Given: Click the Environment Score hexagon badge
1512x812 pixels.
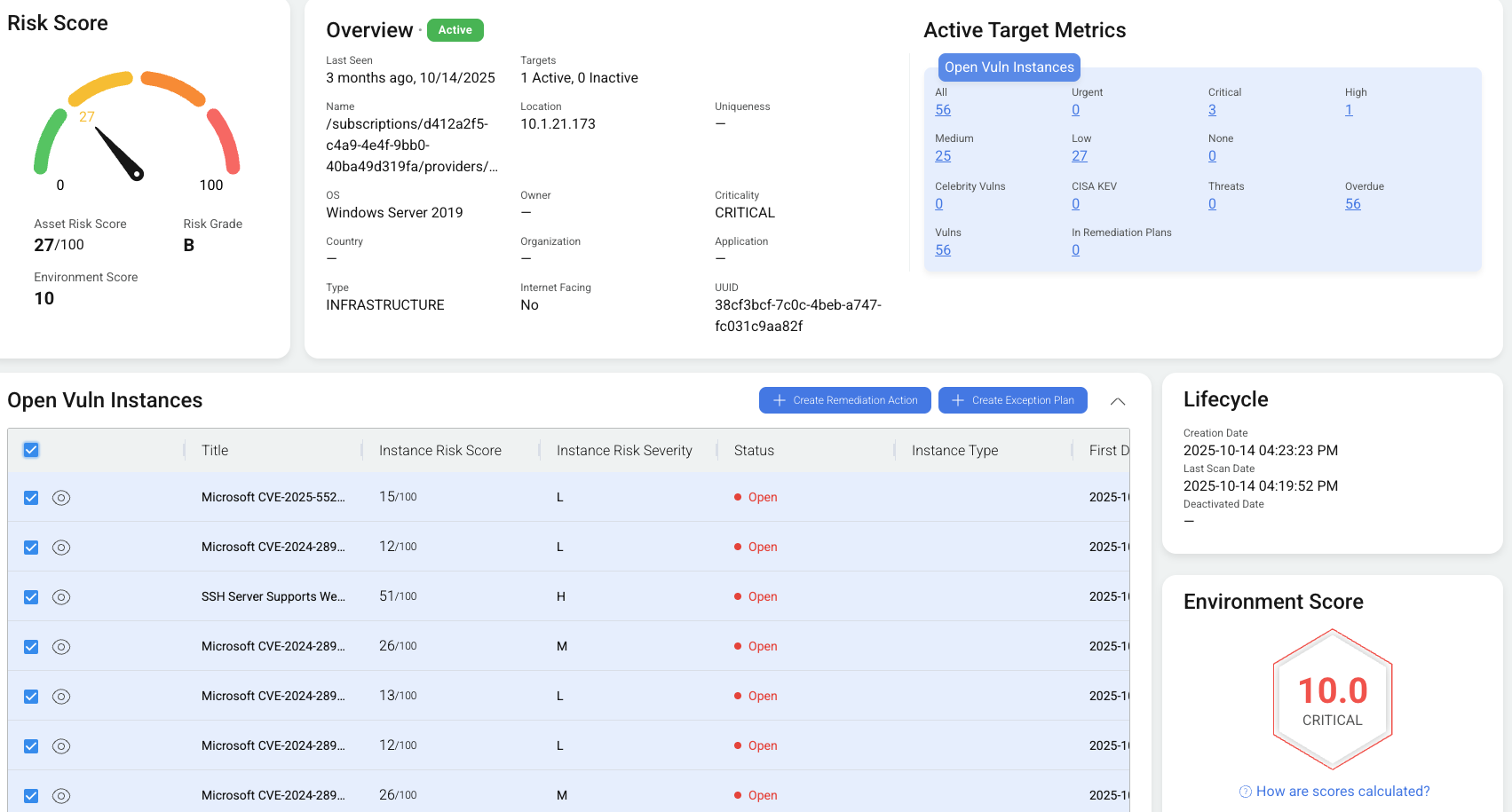Looking at the screenshot, I should point(1332,699).
